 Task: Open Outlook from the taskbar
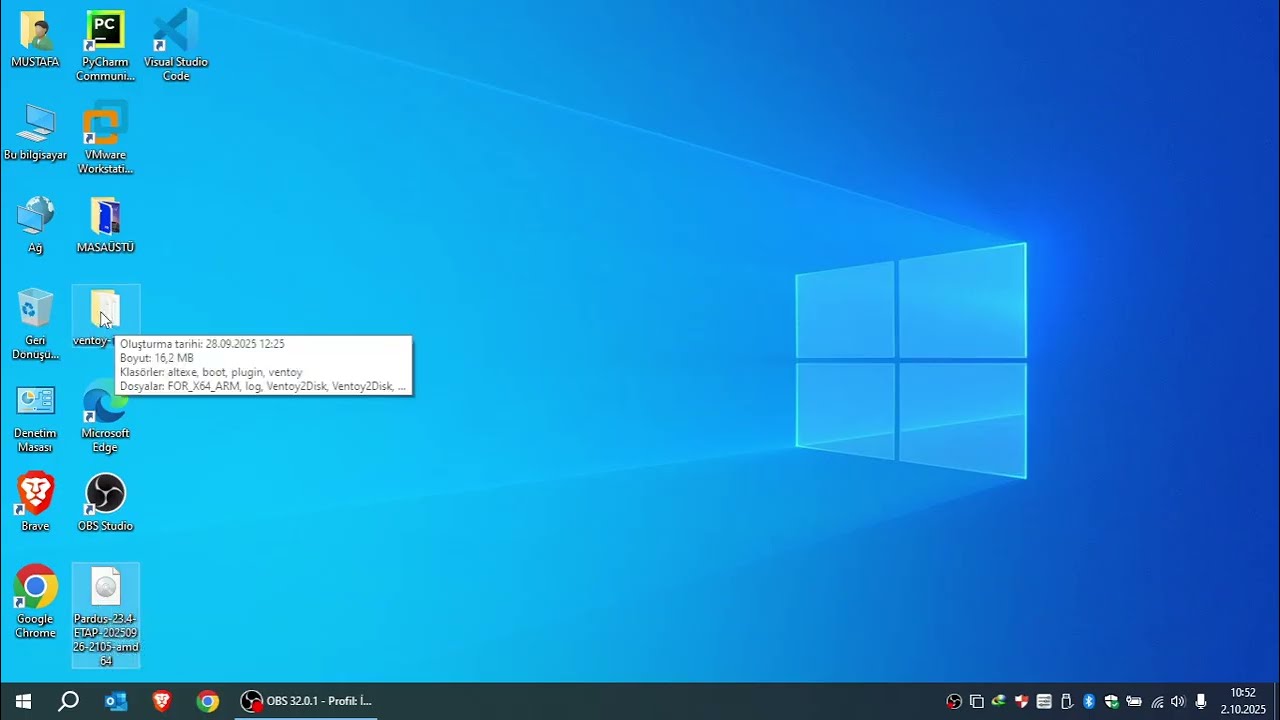[116, 701]
